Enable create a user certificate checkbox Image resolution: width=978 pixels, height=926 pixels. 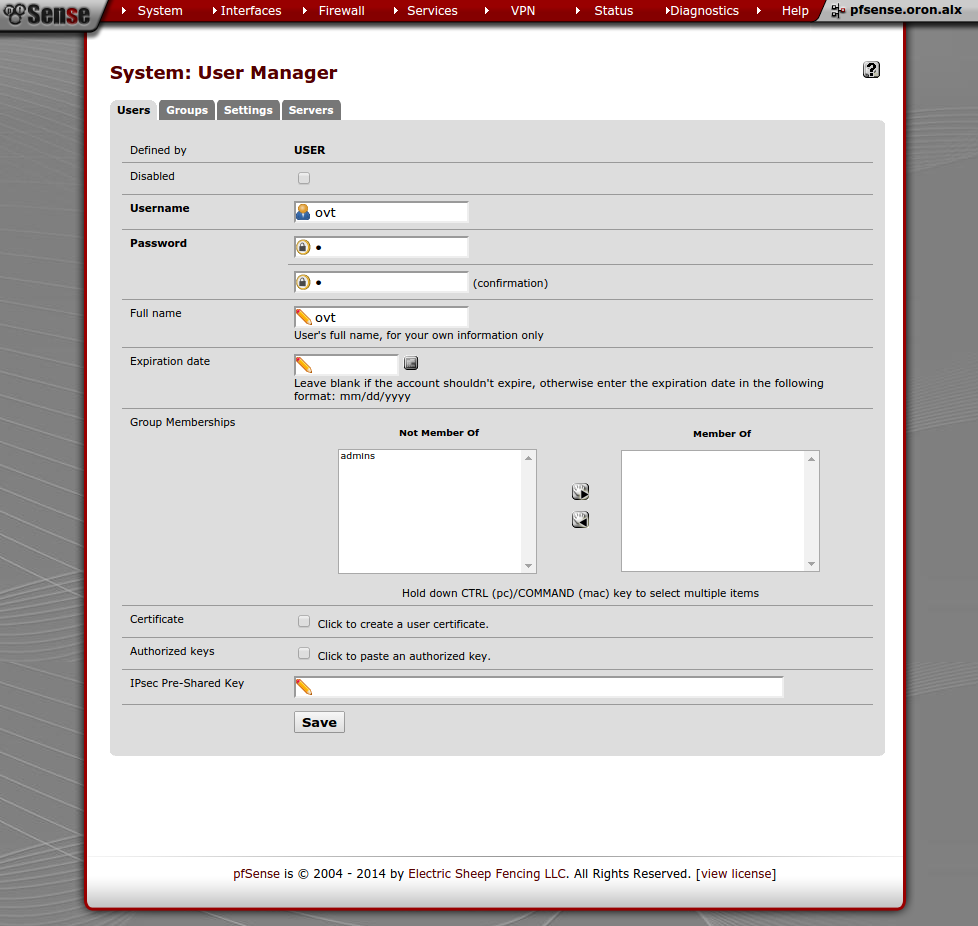(304, 622)
